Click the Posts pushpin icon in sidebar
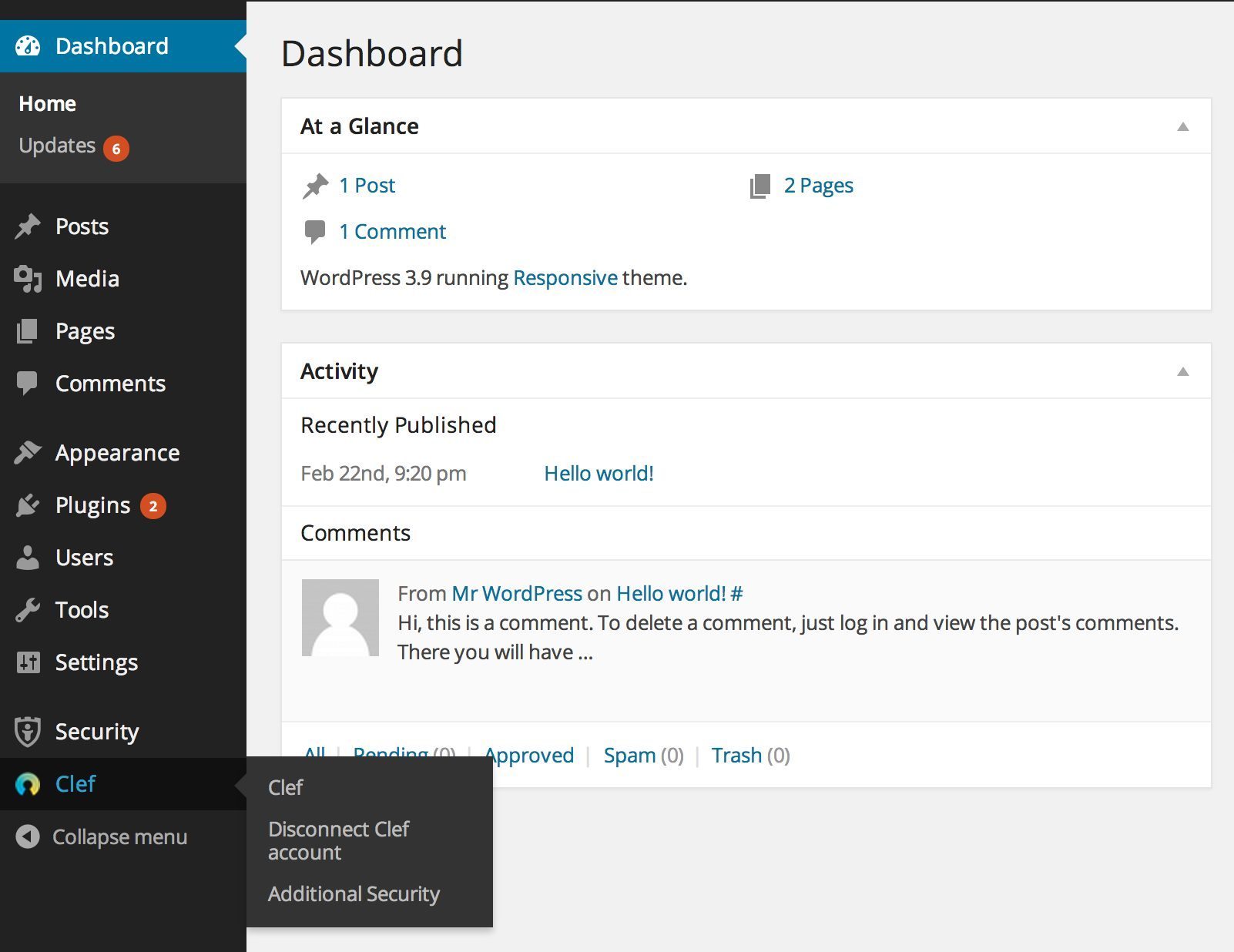The height and width of the screenshot is (952, 1234). pyautogui.click(x=28, y=226)
